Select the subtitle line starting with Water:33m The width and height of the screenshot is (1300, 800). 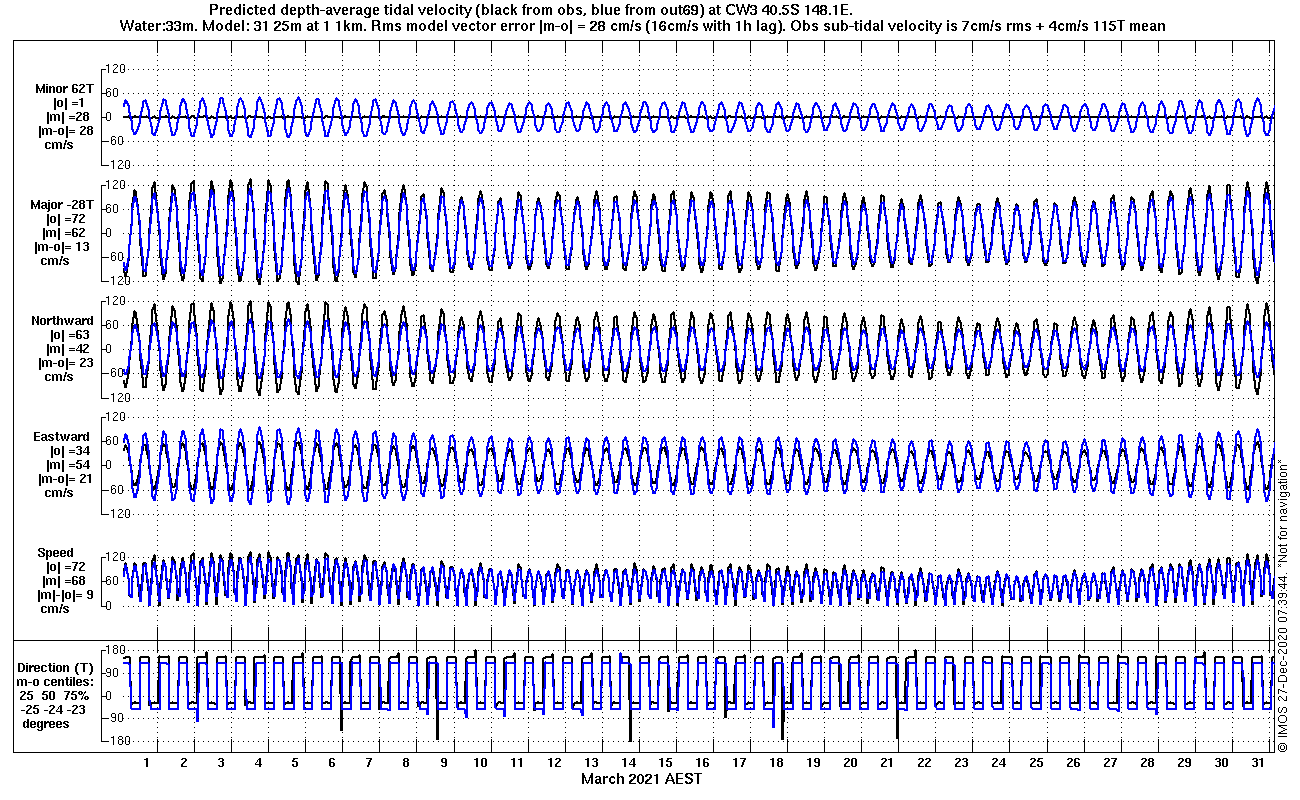click(641, 26)
